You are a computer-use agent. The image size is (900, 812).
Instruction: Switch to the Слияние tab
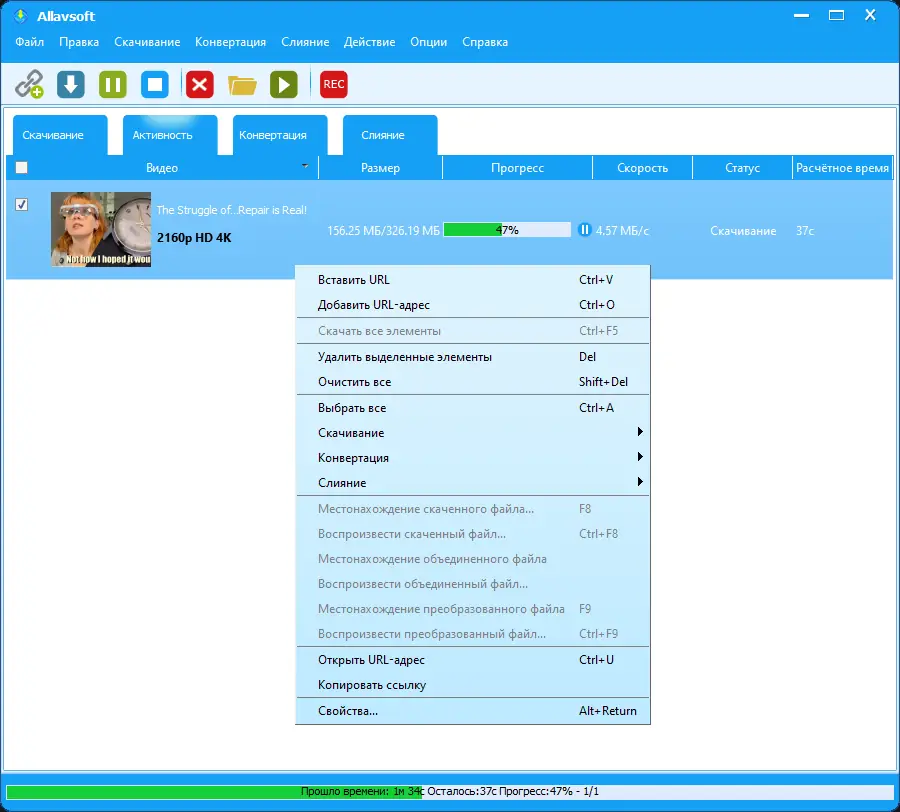(x=390, y=135)
